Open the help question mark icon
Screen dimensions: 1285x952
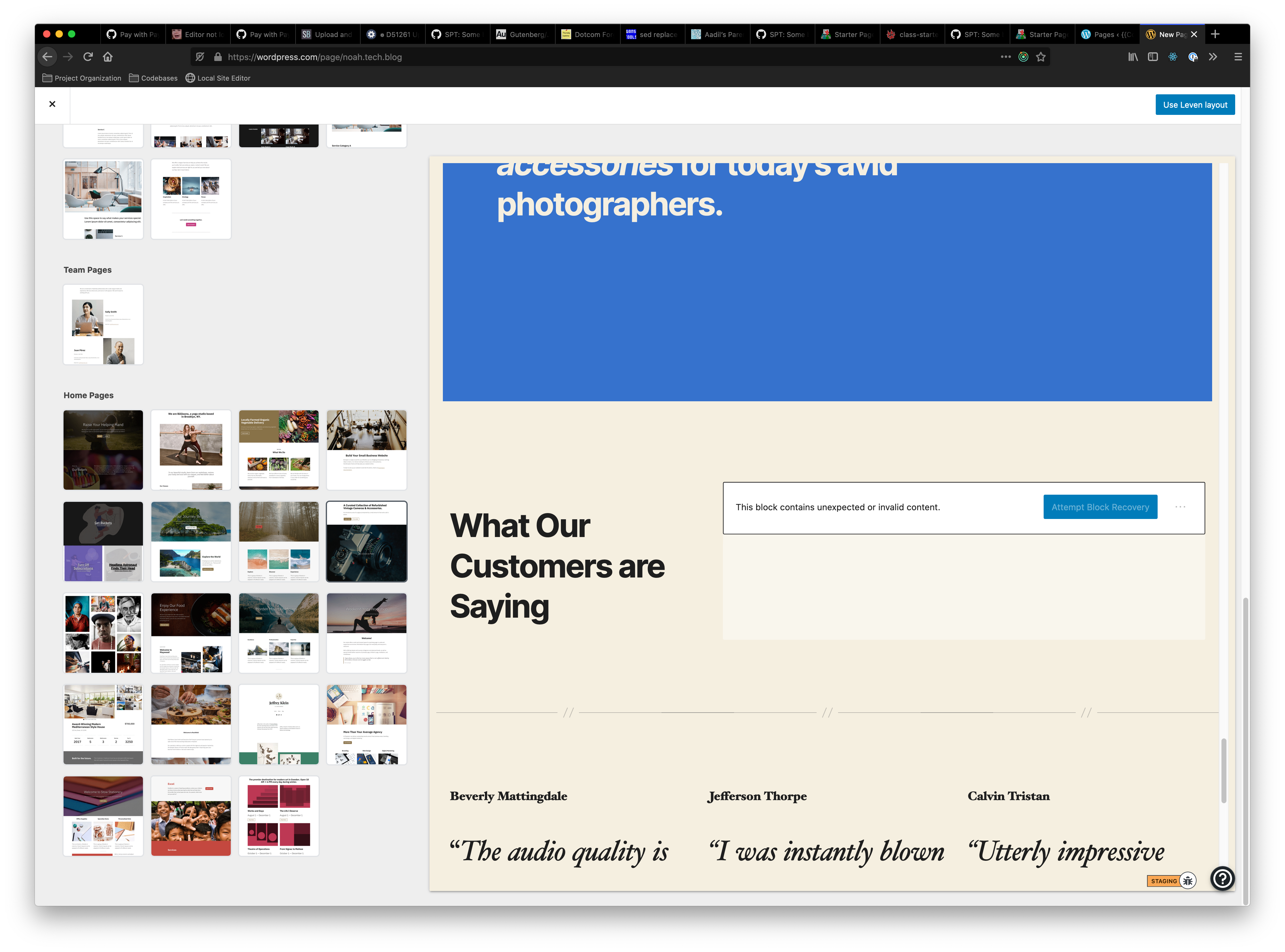[1222, 879]
